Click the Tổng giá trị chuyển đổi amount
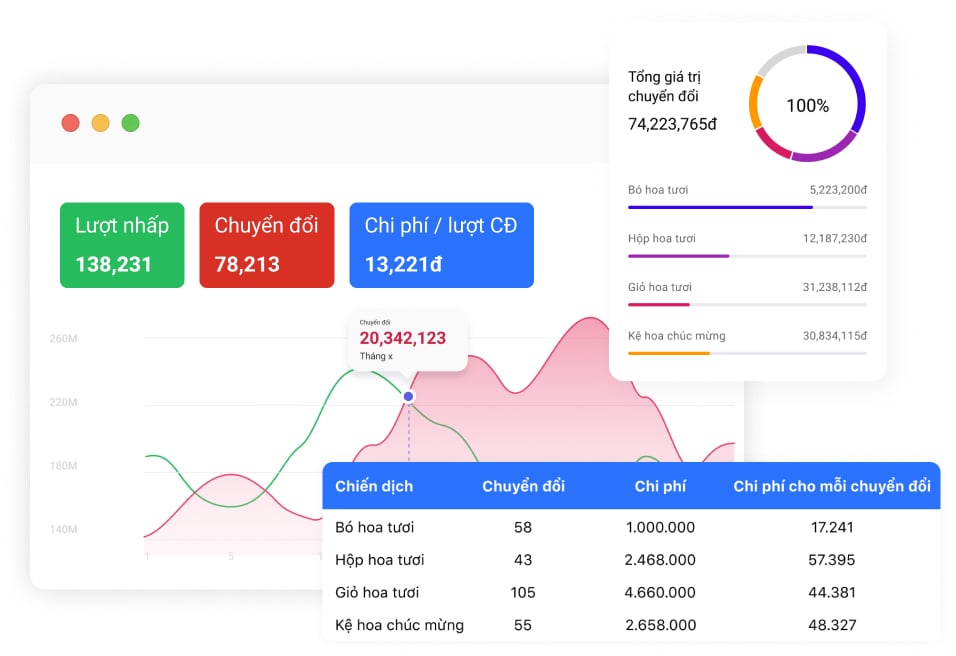Screen dimensions: 956x656 pyautogui.click(x=672, y=124)
